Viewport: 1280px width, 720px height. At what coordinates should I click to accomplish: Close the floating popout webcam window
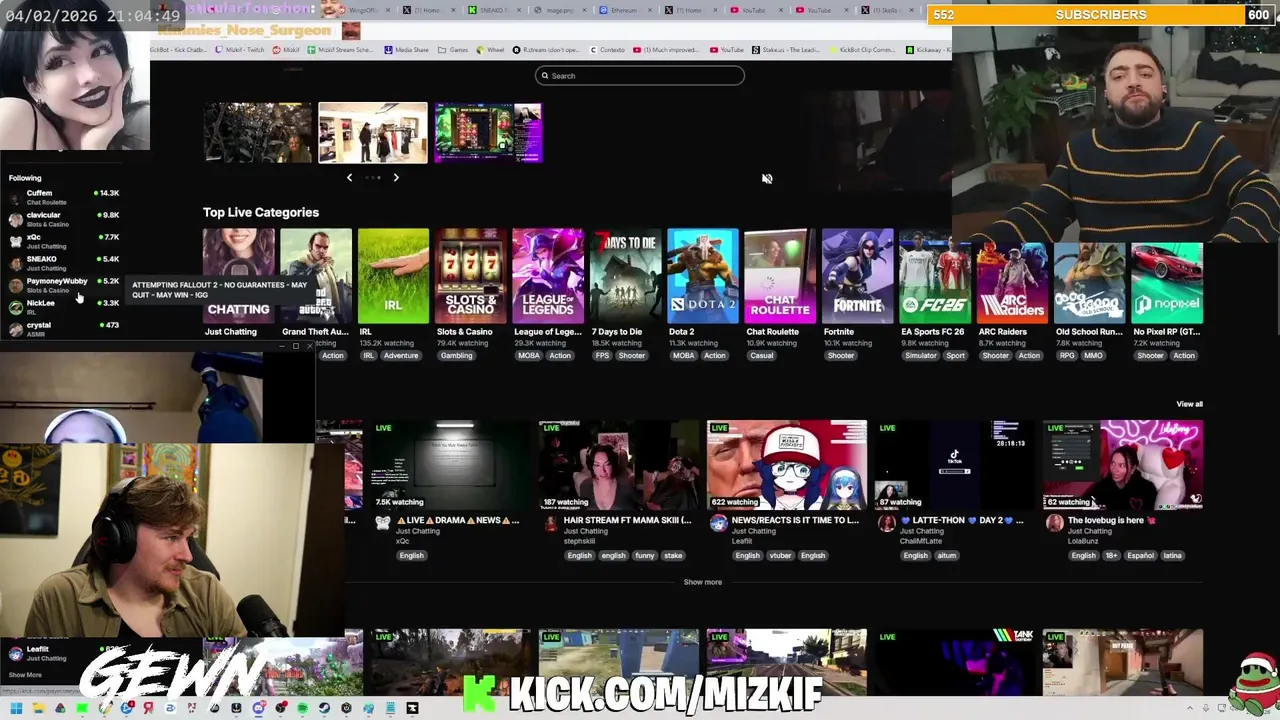[308, 346]
